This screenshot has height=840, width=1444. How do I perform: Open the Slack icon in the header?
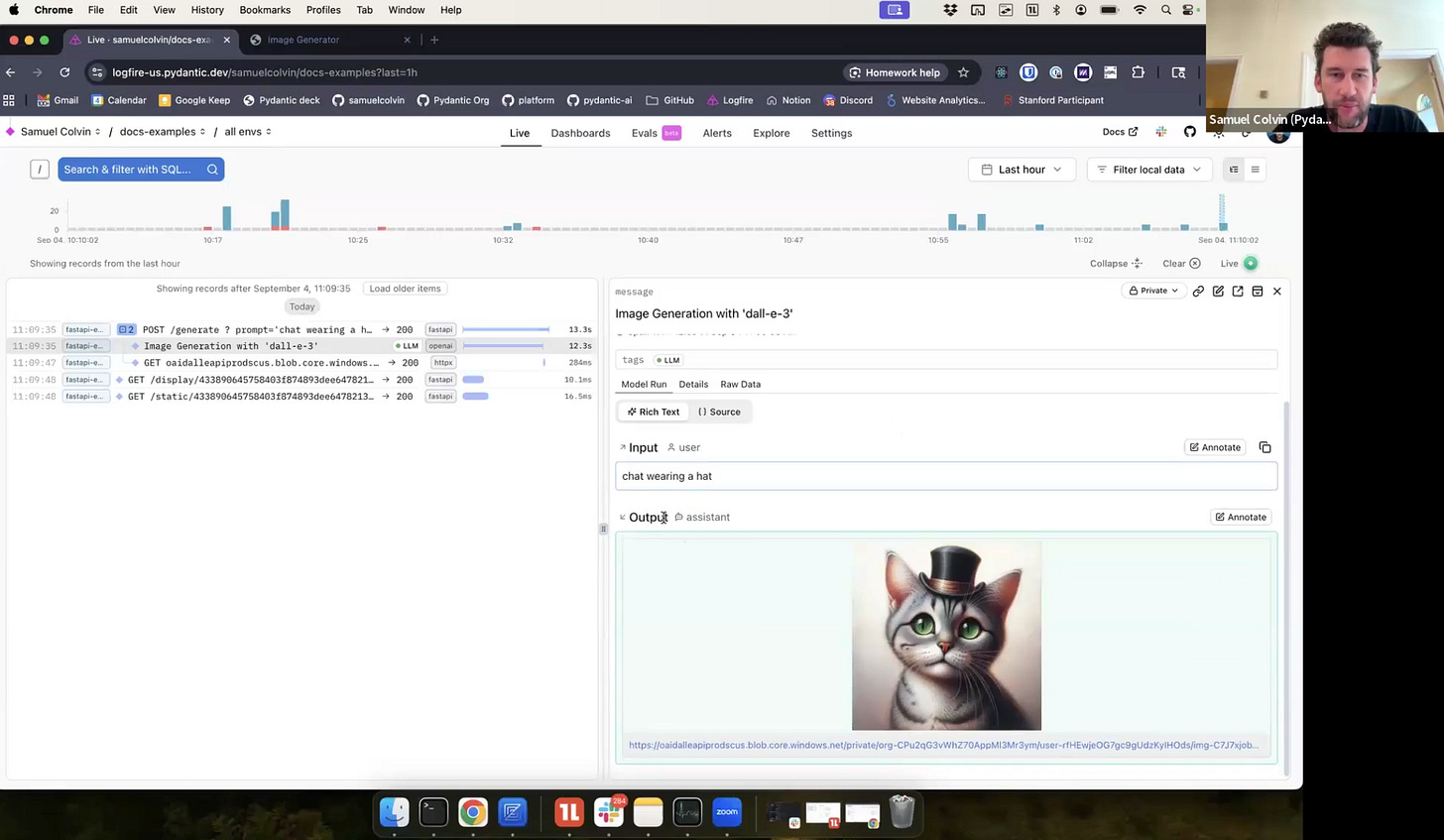point(1161,132)
